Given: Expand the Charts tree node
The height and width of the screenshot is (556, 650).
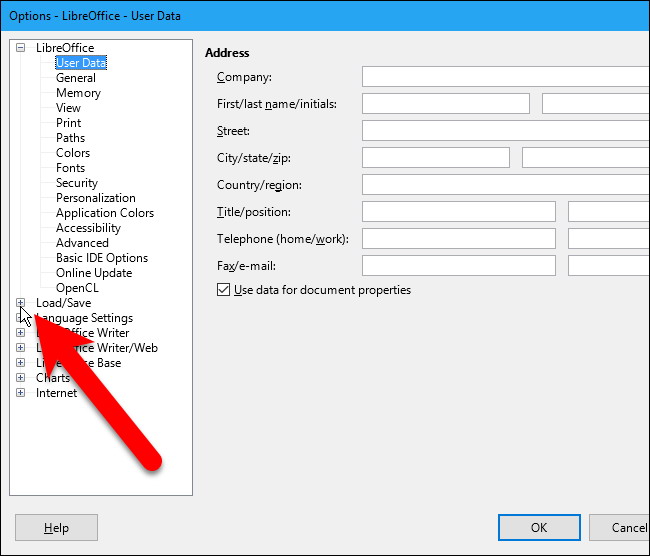Looking at the screenshot, I should (21, 378).
